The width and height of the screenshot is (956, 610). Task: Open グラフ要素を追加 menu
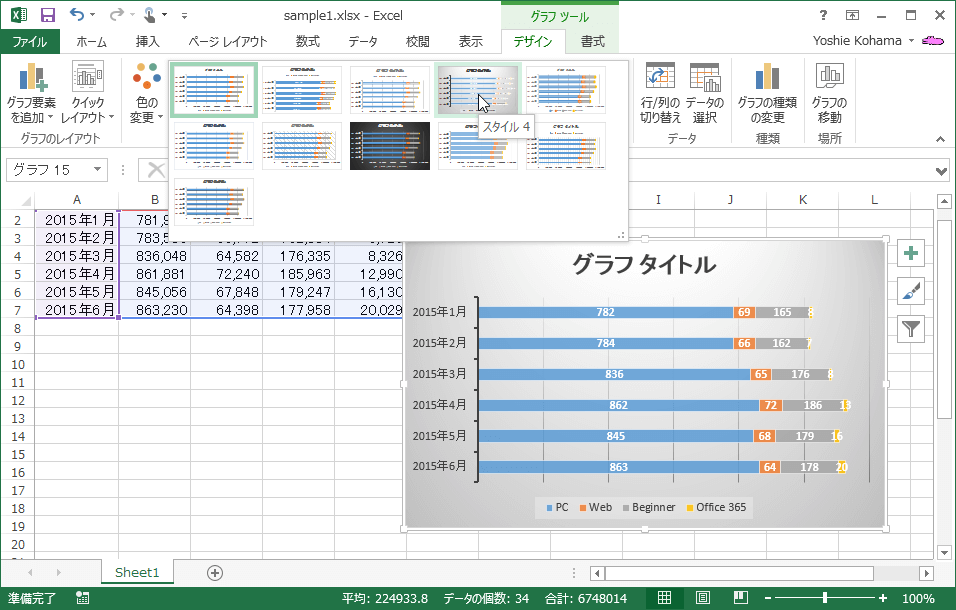(x=32, y=93)
